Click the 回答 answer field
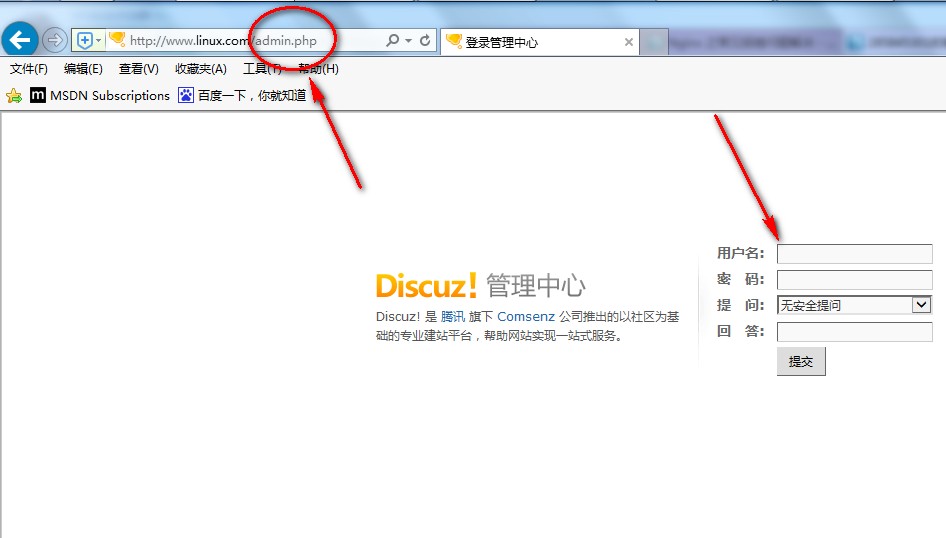This screenshot has width=946, height=538. tap(854, 332)
